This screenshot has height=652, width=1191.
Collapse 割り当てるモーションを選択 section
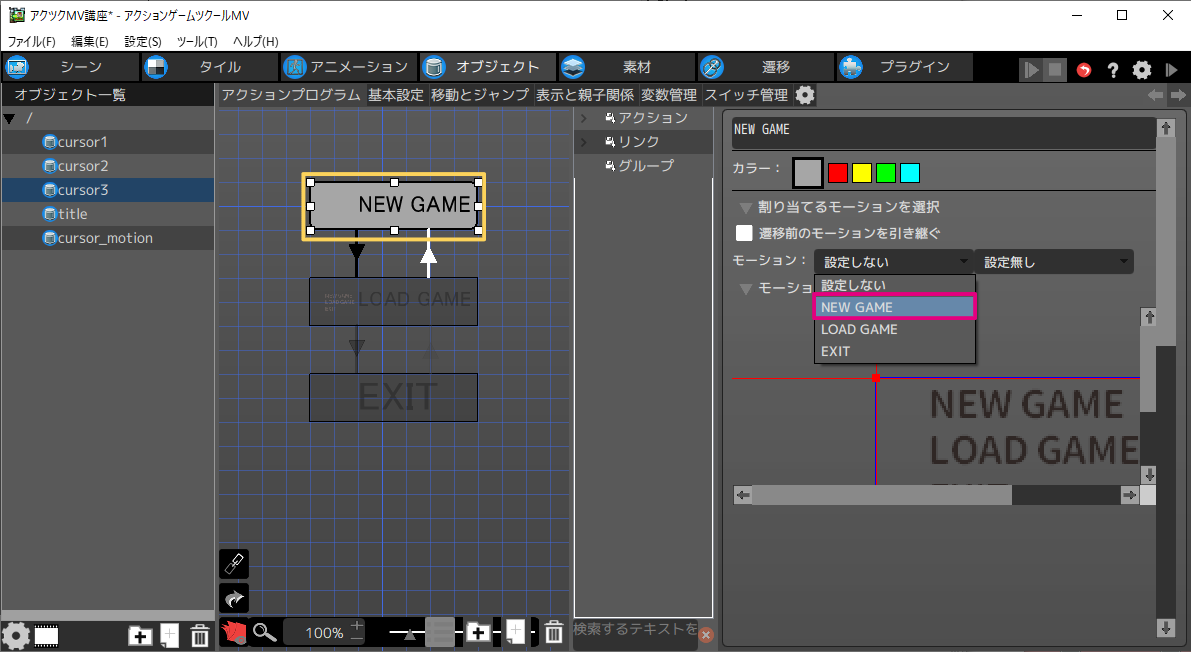click(x=745, y=208)
